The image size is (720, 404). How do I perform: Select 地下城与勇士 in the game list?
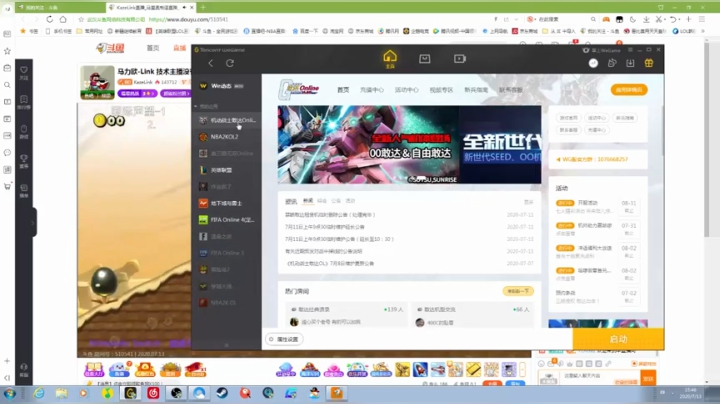pos(226,203)
